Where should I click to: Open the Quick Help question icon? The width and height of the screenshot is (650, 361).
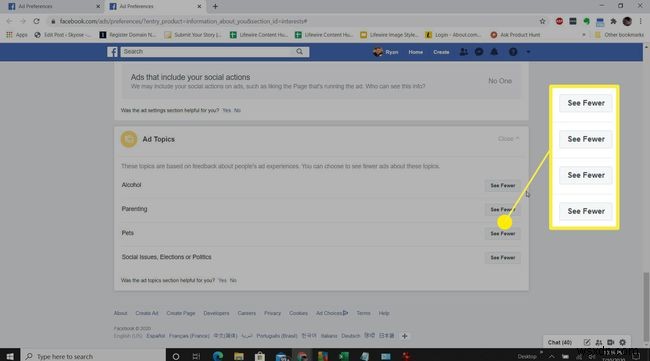(x=513, y=52)
